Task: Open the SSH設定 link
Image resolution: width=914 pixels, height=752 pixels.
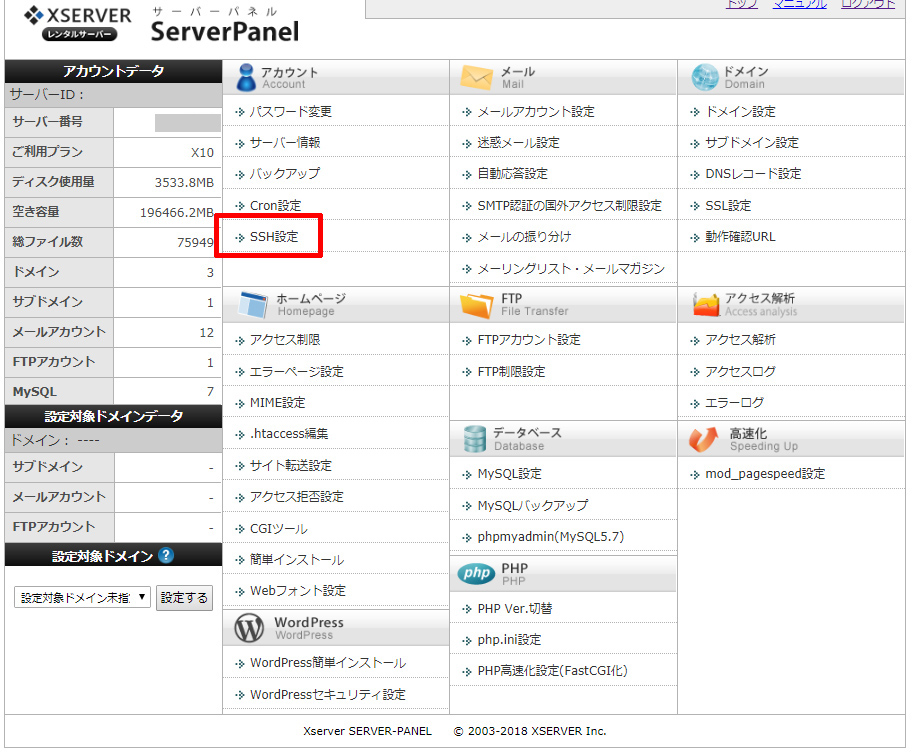Action: pos(273,237)
